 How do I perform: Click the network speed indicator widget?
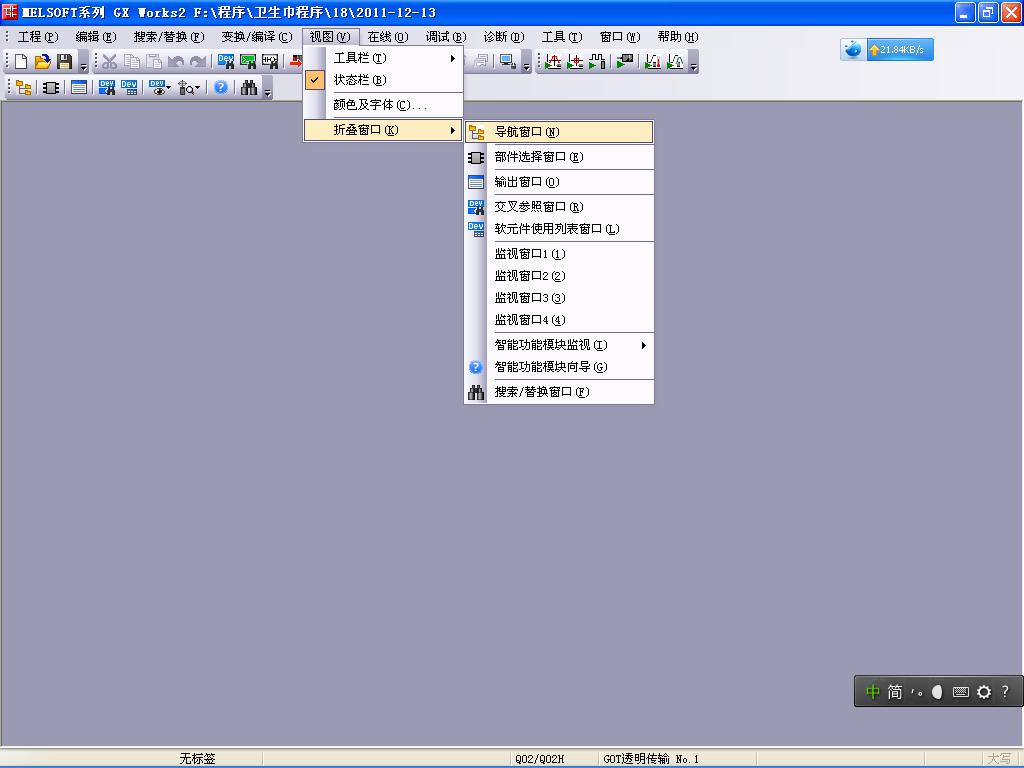pos(887,50)
